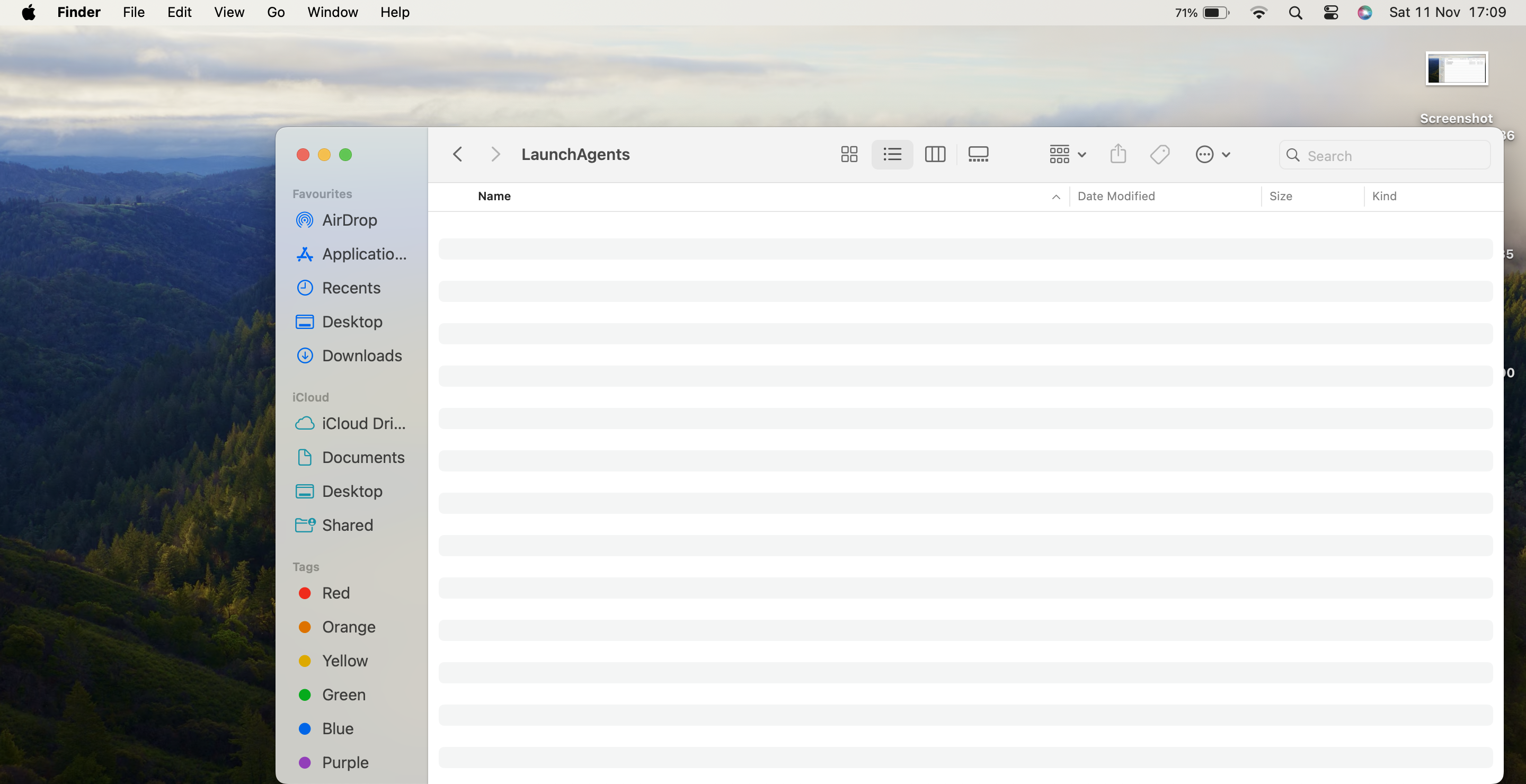Switch to icon grid view

(849, 155)
